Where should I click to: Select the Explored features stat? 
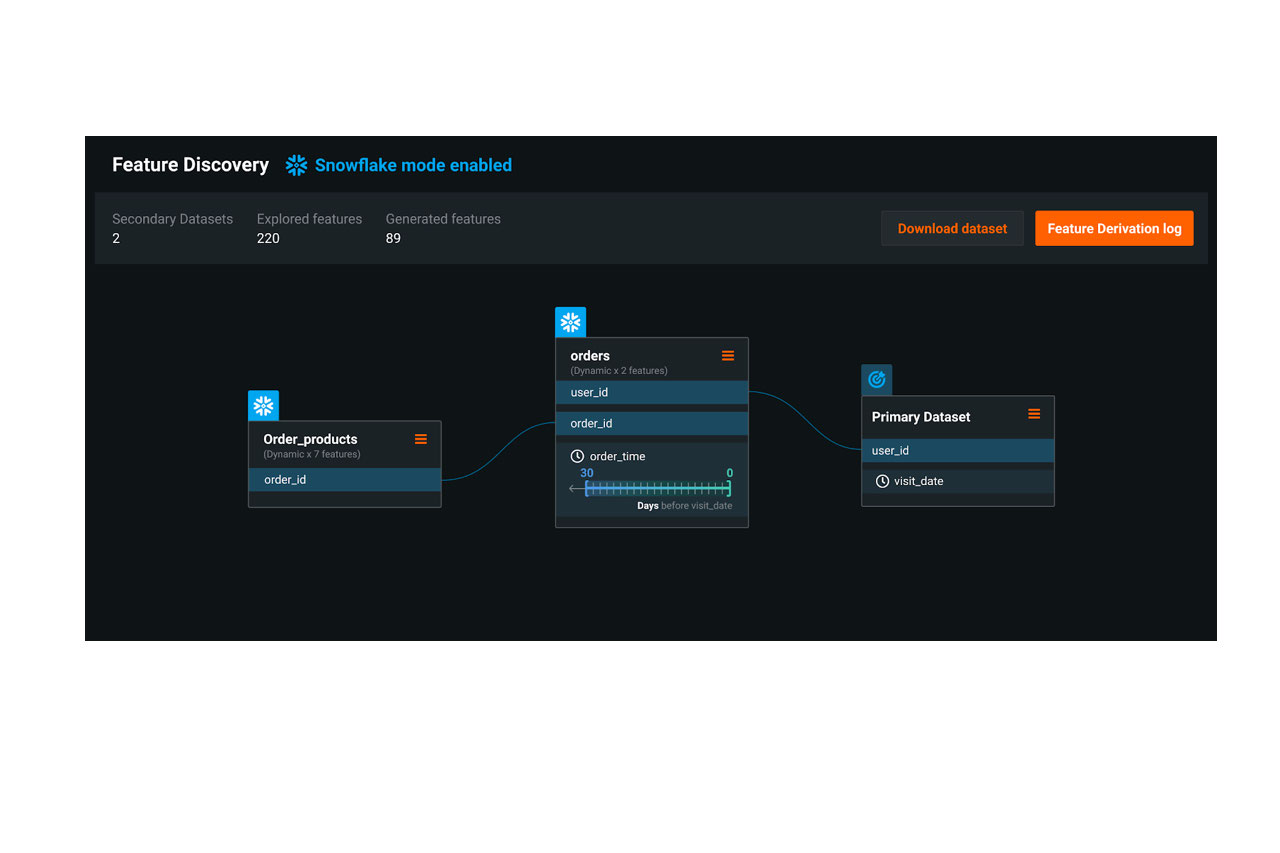click(x=309, y=228)
